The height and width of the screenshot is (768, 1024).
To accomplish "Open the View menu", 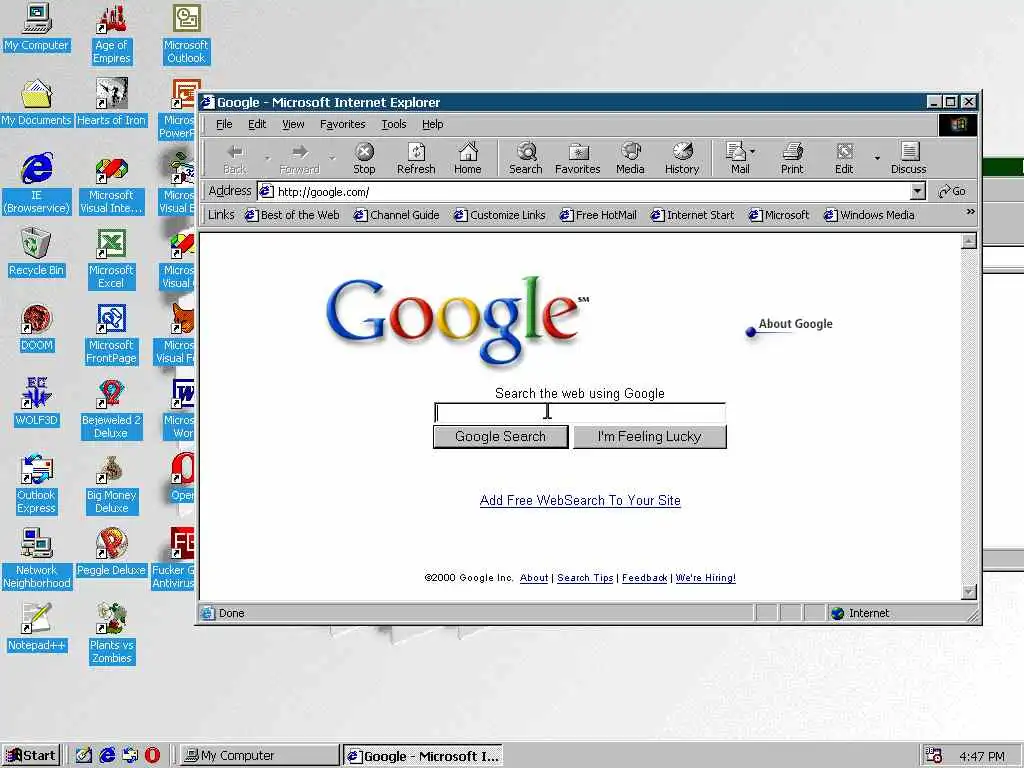I will tap(293, 124).
